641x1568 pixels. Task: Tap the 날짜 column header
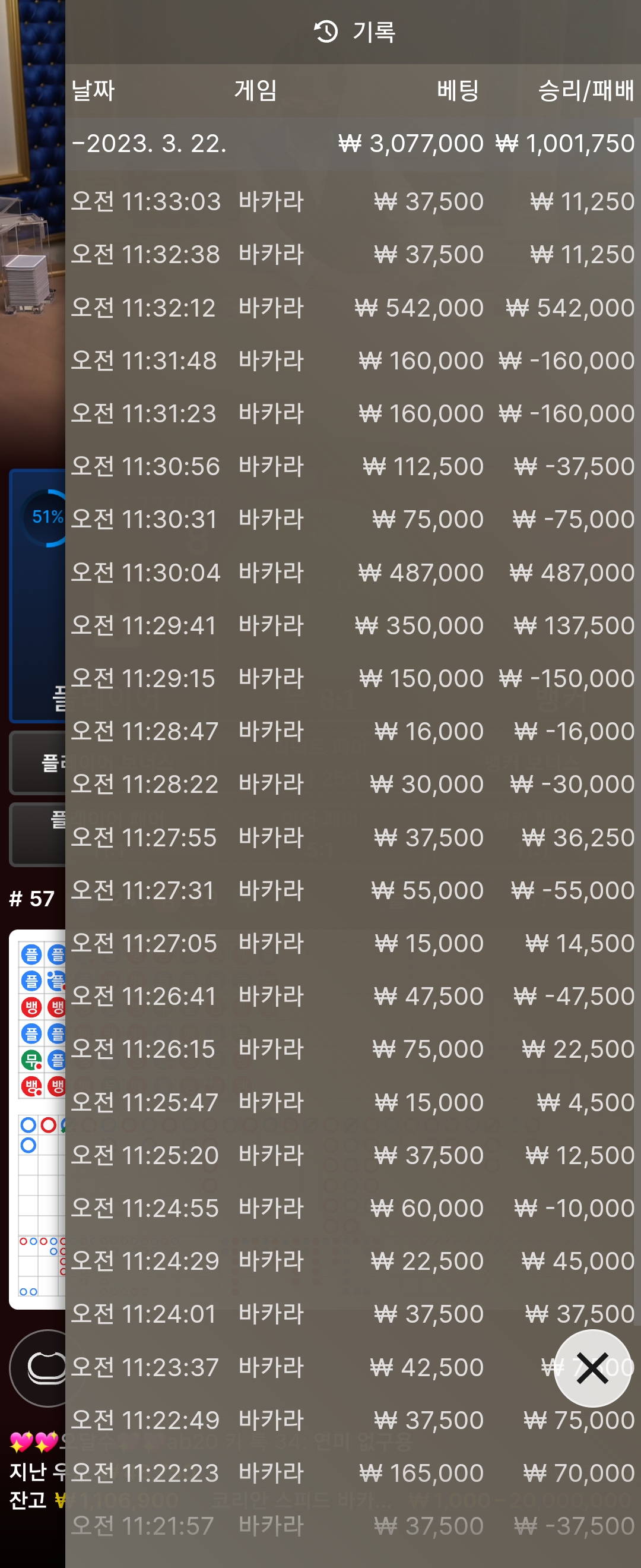[93, 90]
